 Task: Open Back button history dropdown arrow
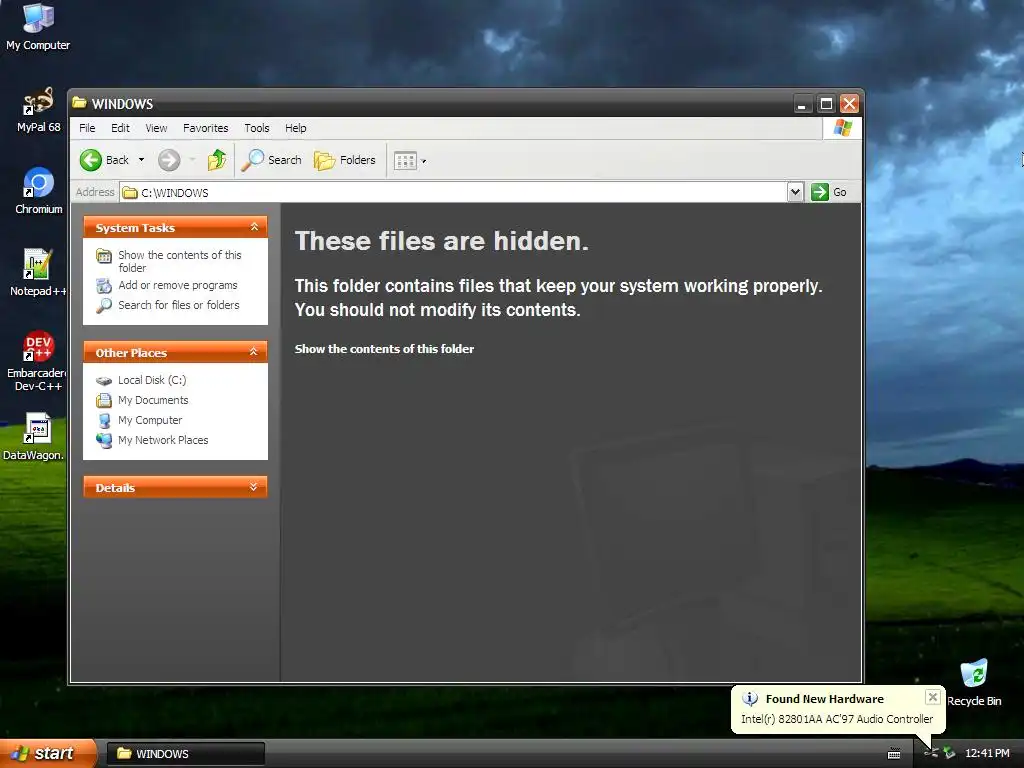pos(141,160)
